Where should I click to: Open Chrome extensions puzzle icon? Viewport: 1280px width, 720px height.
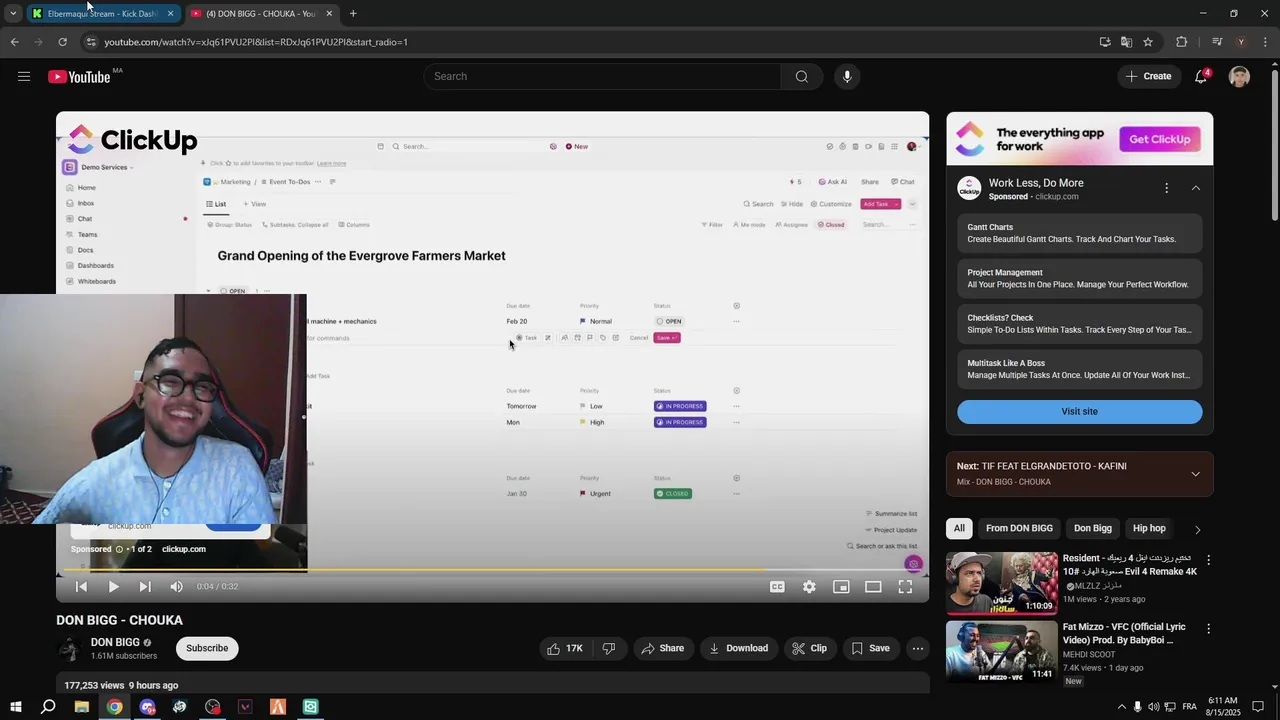tap(1181, 42)
